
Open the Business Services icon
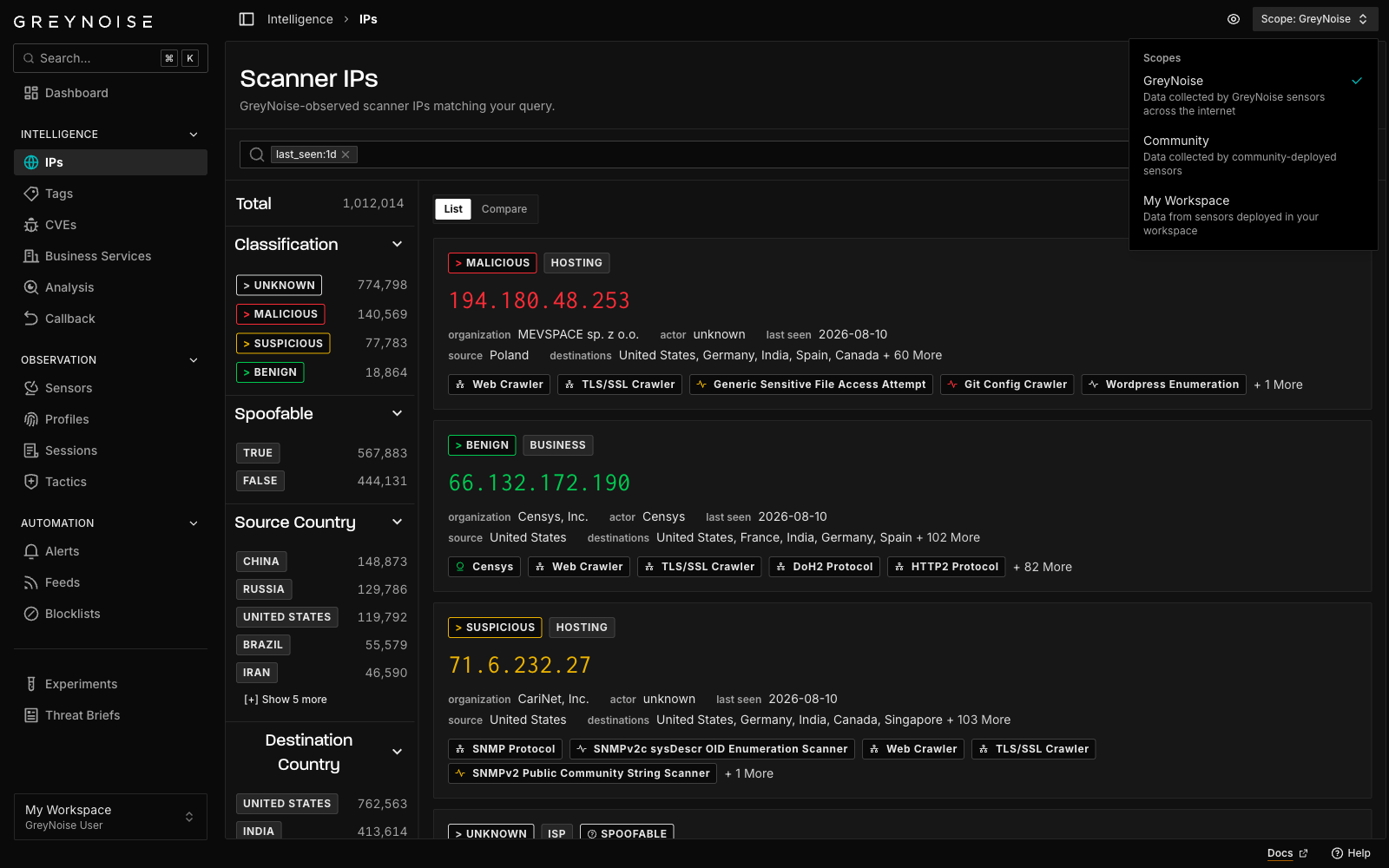tap(31, 256)
